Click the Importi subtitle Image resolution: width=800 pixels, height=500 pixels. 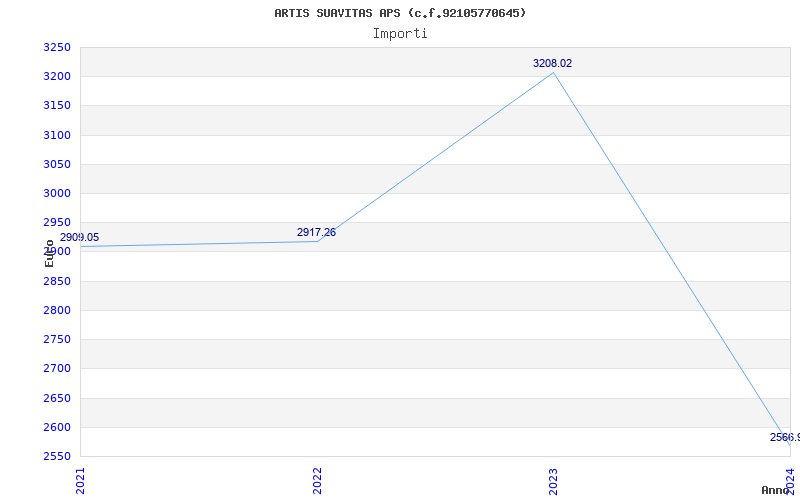[x=400, y=34]
